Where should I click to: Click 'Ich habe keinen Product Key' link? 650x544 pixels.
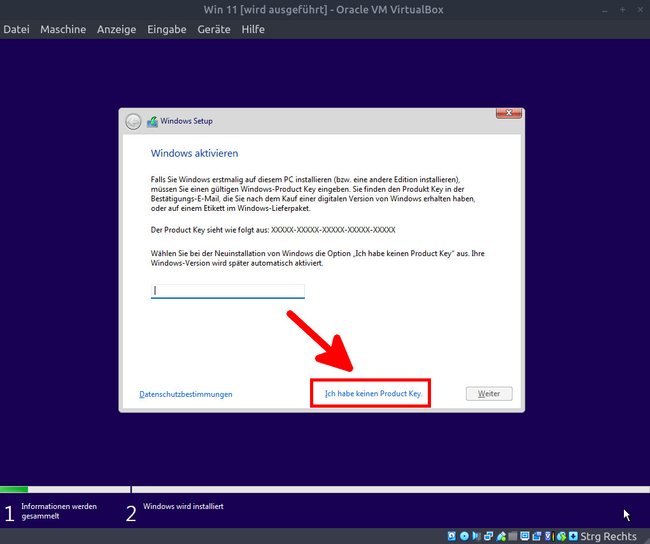pos(374,393)
